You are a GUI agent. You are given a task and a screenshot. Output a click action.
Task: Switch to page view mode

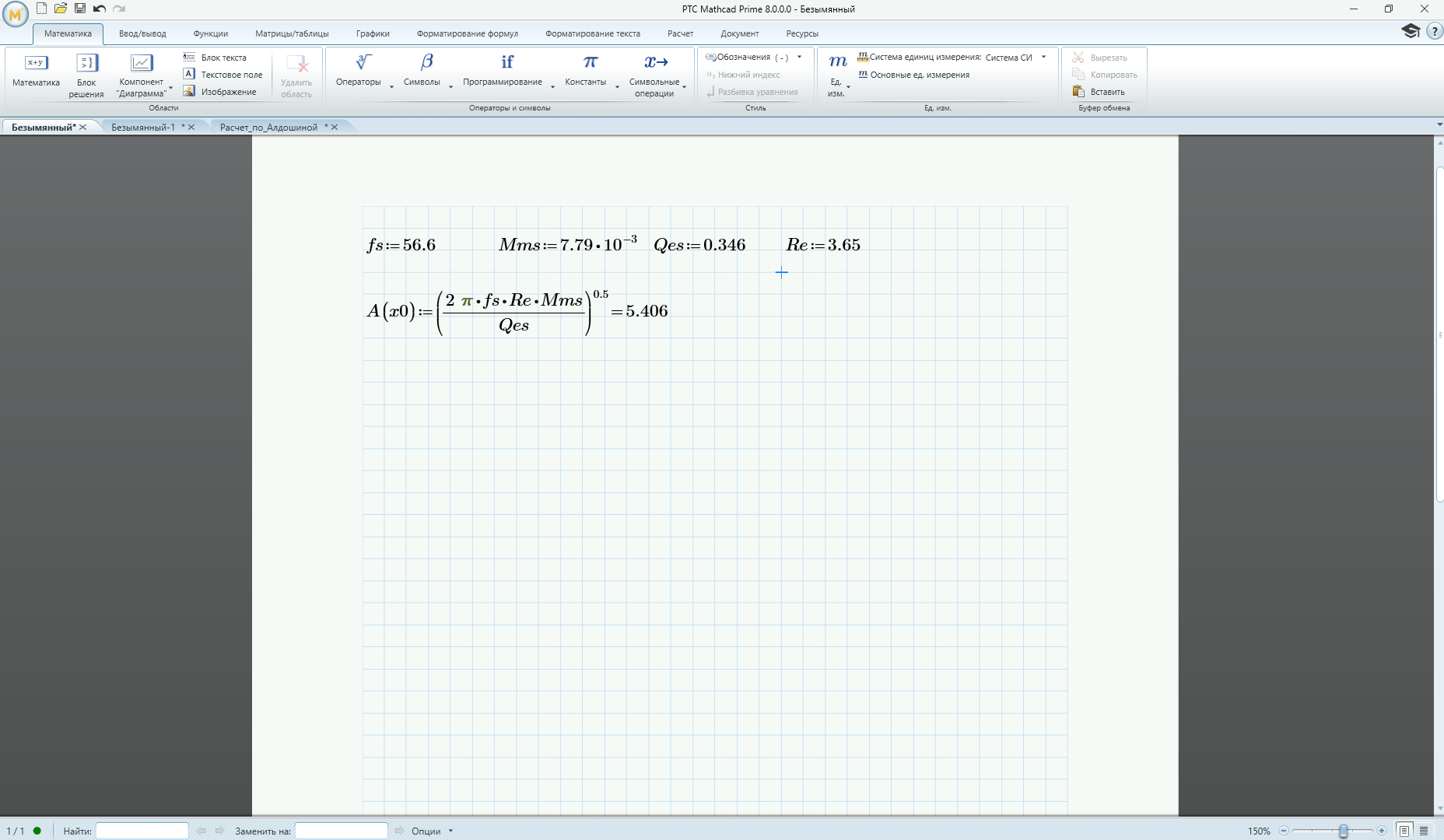tap(1404, 831)
